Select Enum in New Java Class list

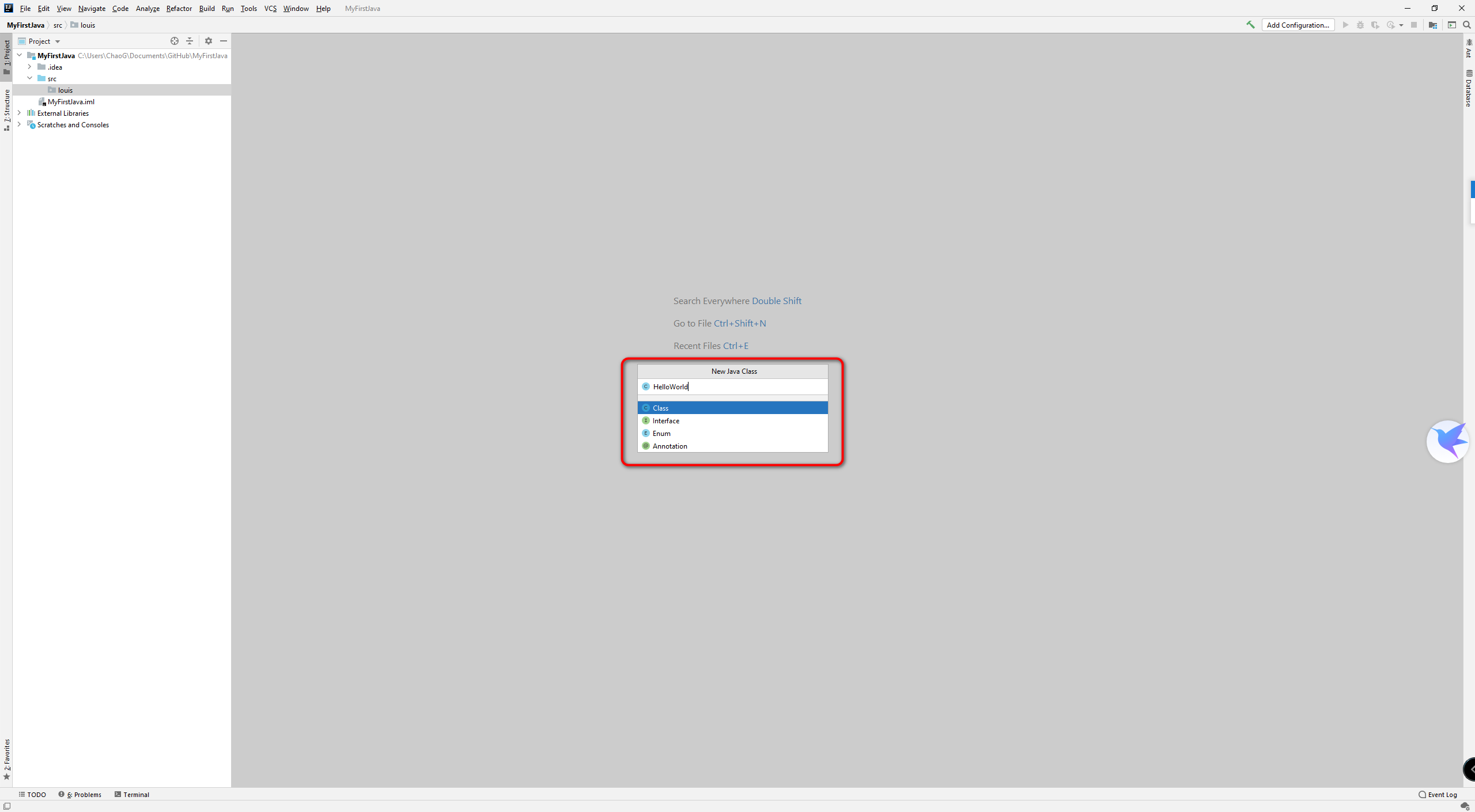pos(732,433)
